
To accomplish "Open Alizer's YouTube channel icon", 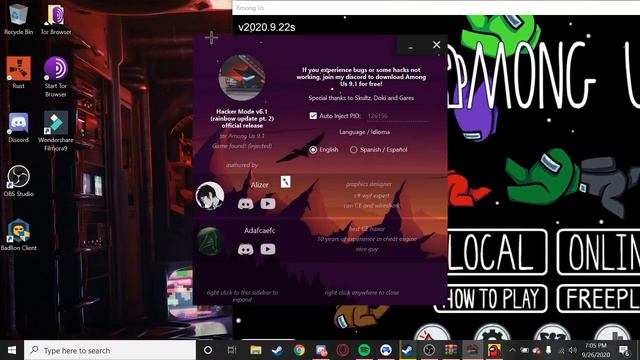I will click(268, 203).
